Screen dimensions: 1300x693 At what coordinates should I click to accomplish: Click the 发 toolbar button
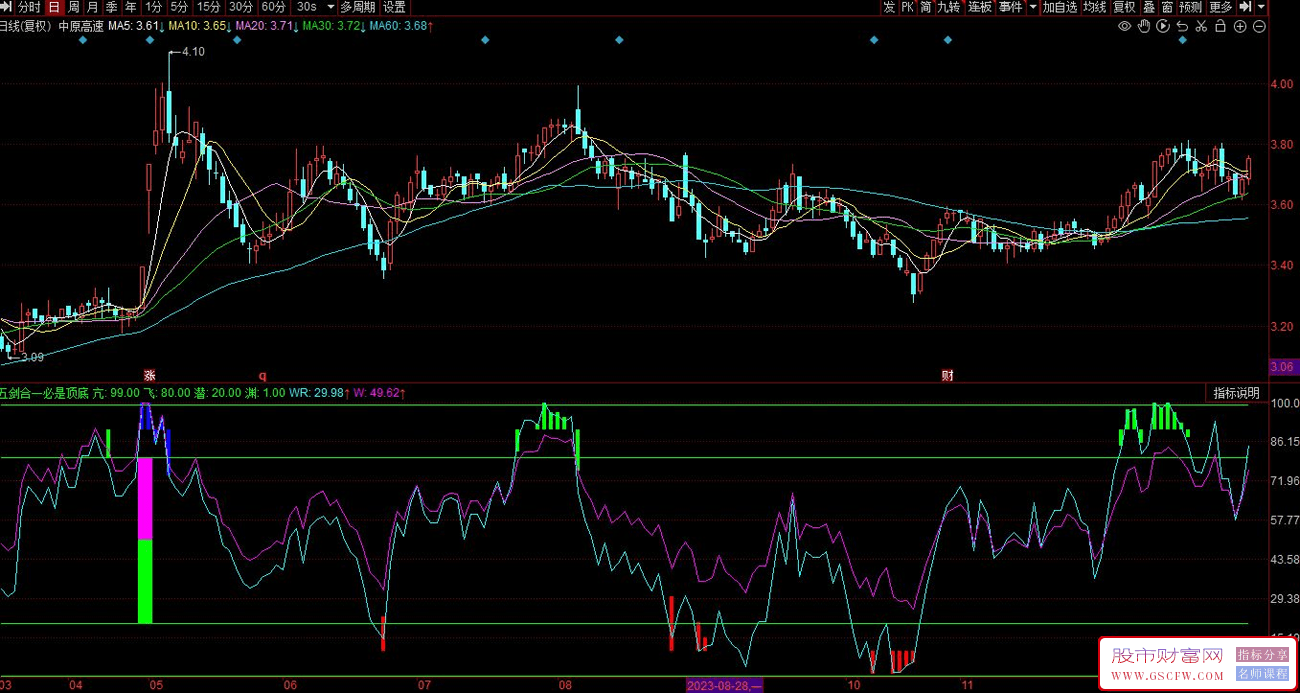click(x=889, y=7)
